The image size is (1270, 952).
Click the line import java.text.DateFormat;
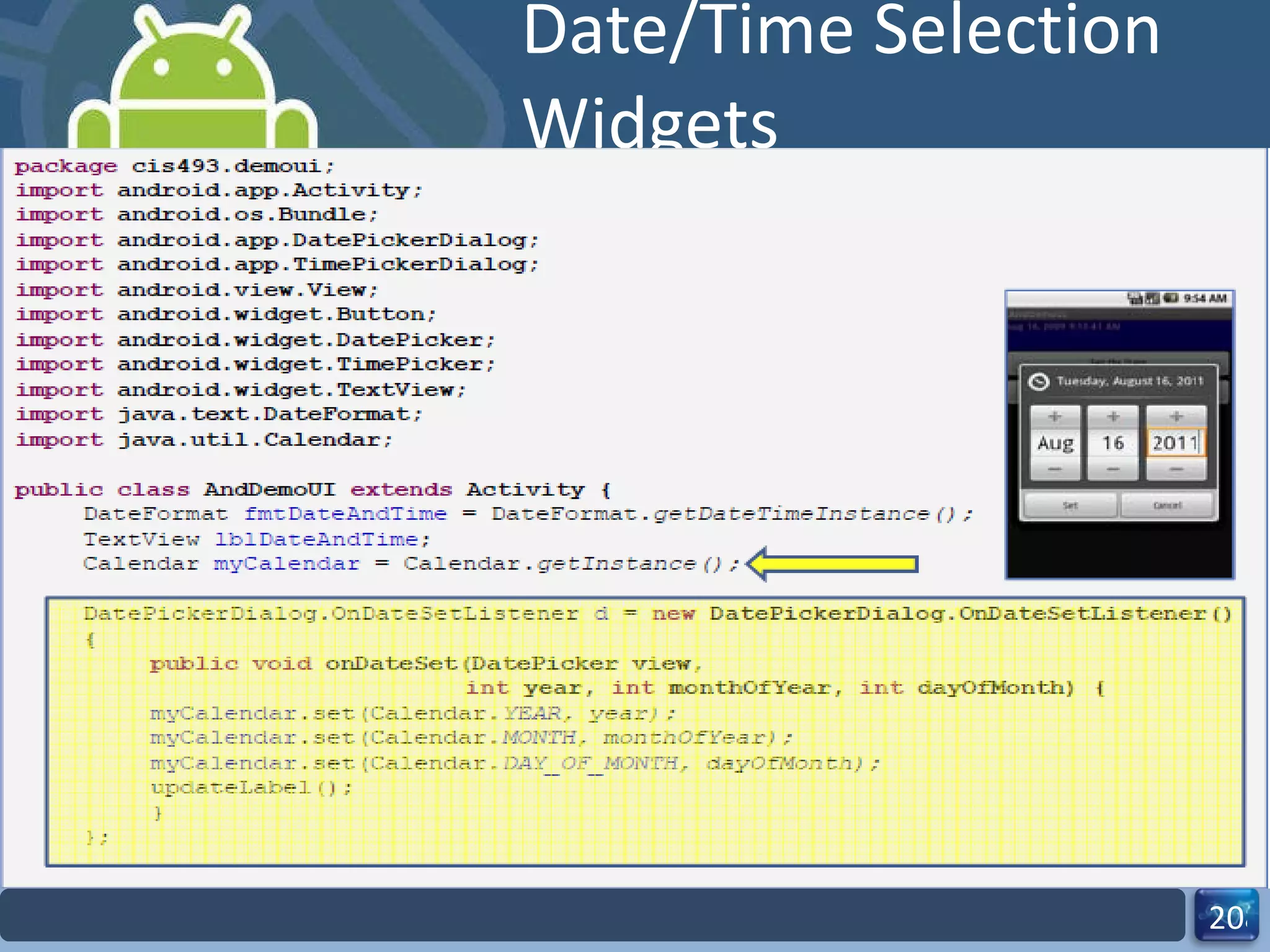tap(219, 414)
